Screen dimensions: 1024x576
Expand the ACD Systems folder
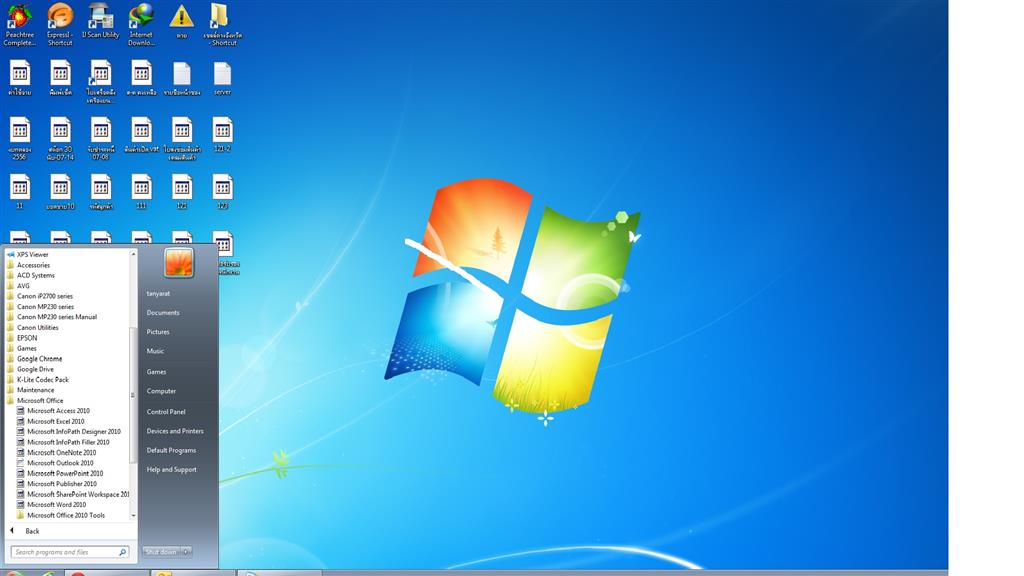(x=35, y=276)
